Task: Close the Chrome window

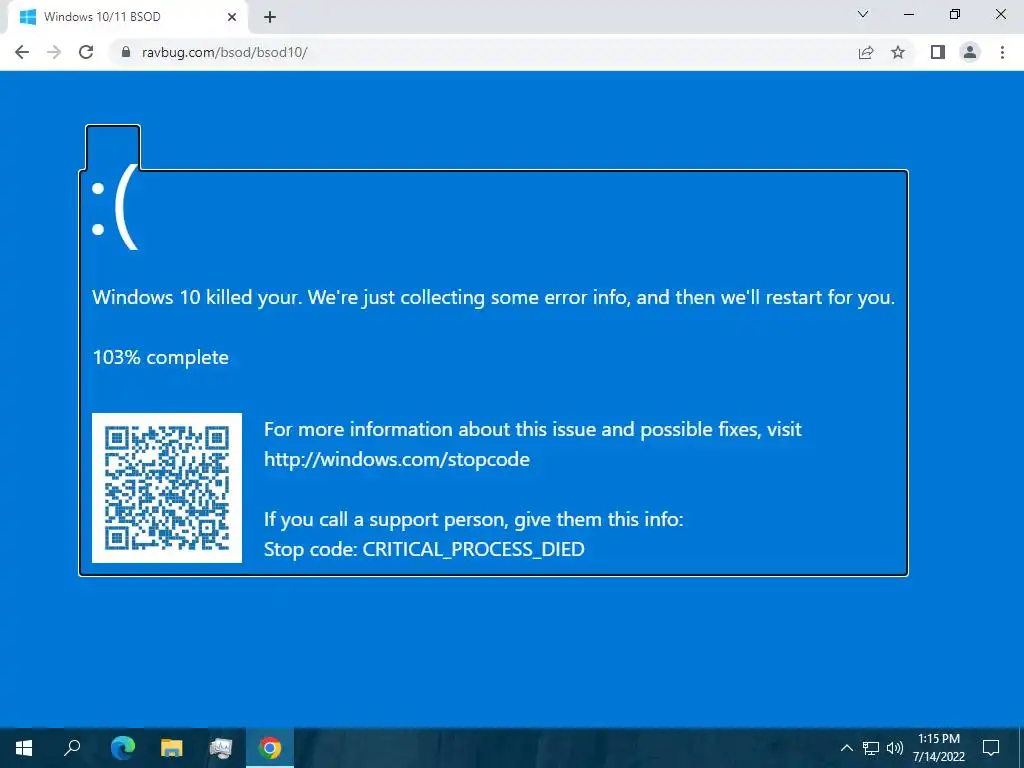Action: click(1000, 14)
